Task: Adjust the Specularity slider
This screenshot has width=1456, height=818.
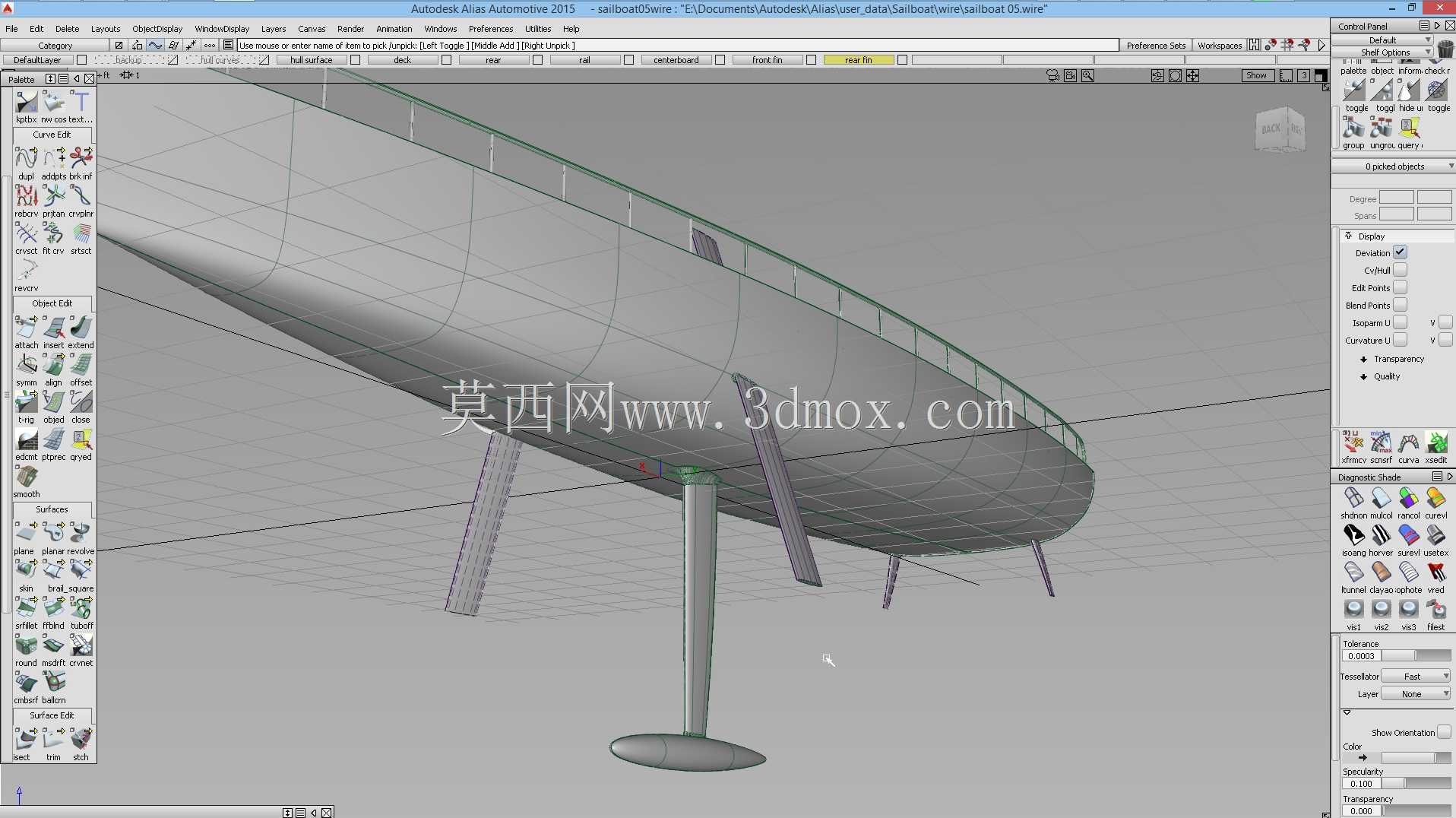Action: pos(1416,783)
